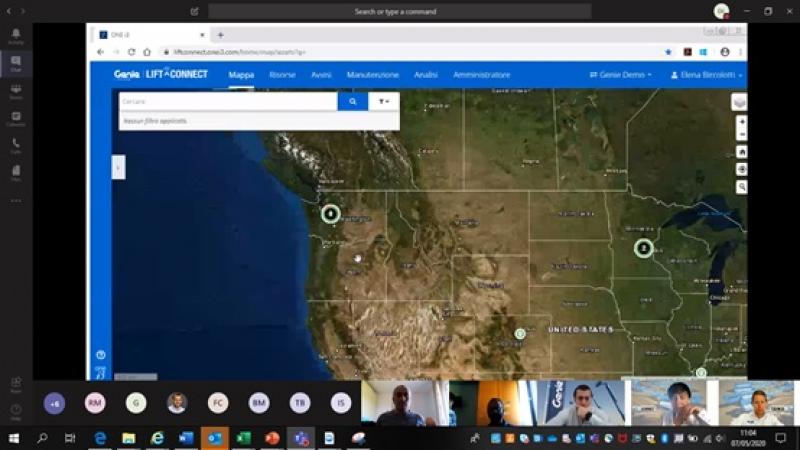Open Word from the taskbar
800x450 pixels.
click(x=186, y=438)
